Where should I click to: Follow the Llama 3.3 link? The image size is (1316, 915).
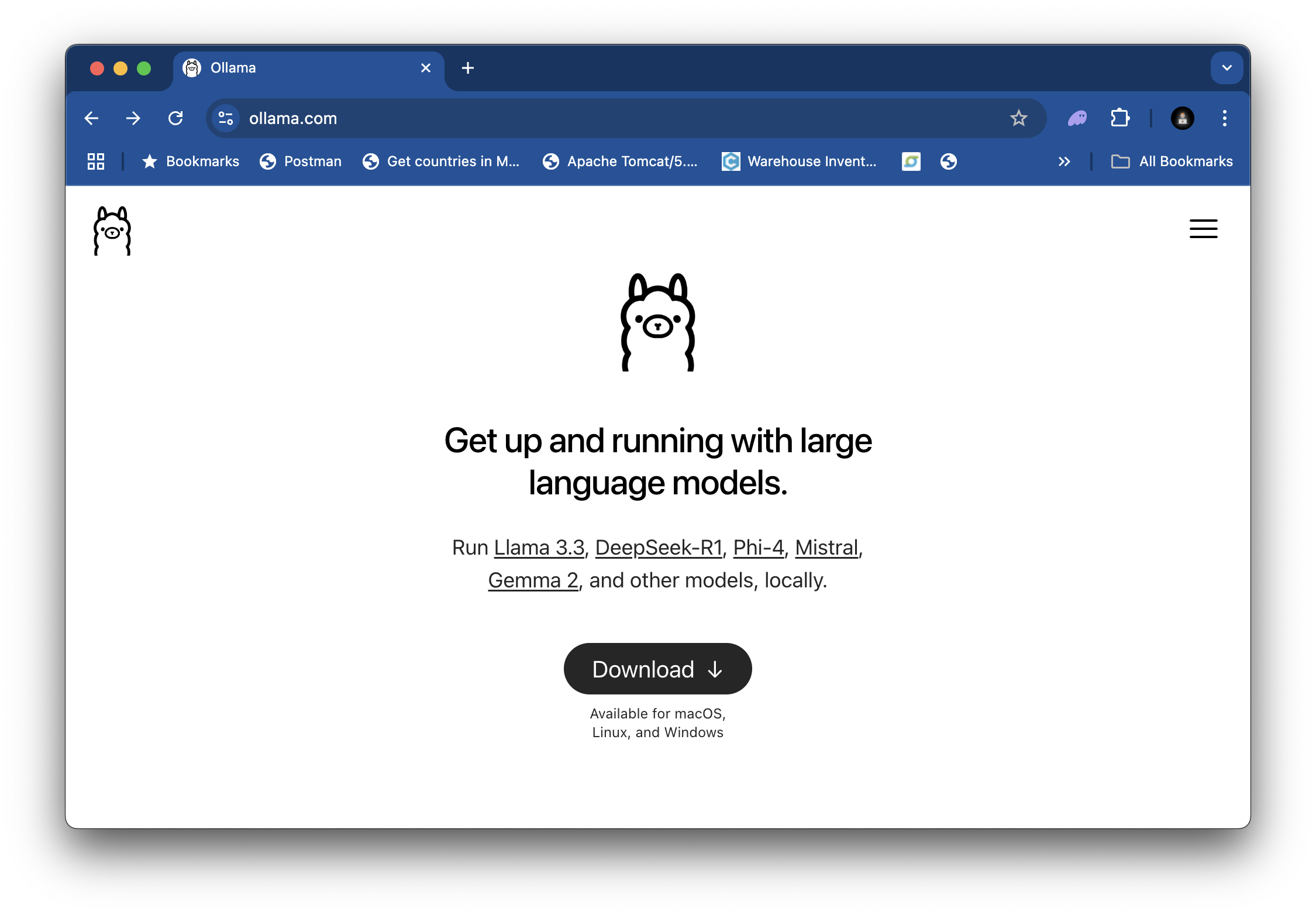click(539, 548)
